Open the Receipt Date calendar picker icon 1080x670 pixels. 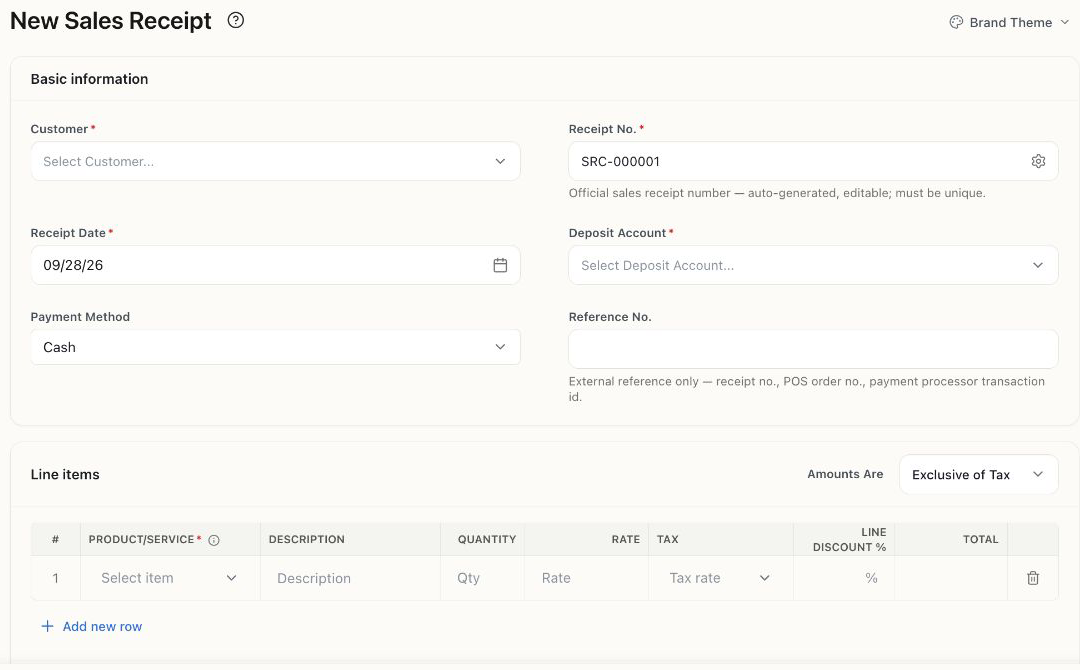500,265
